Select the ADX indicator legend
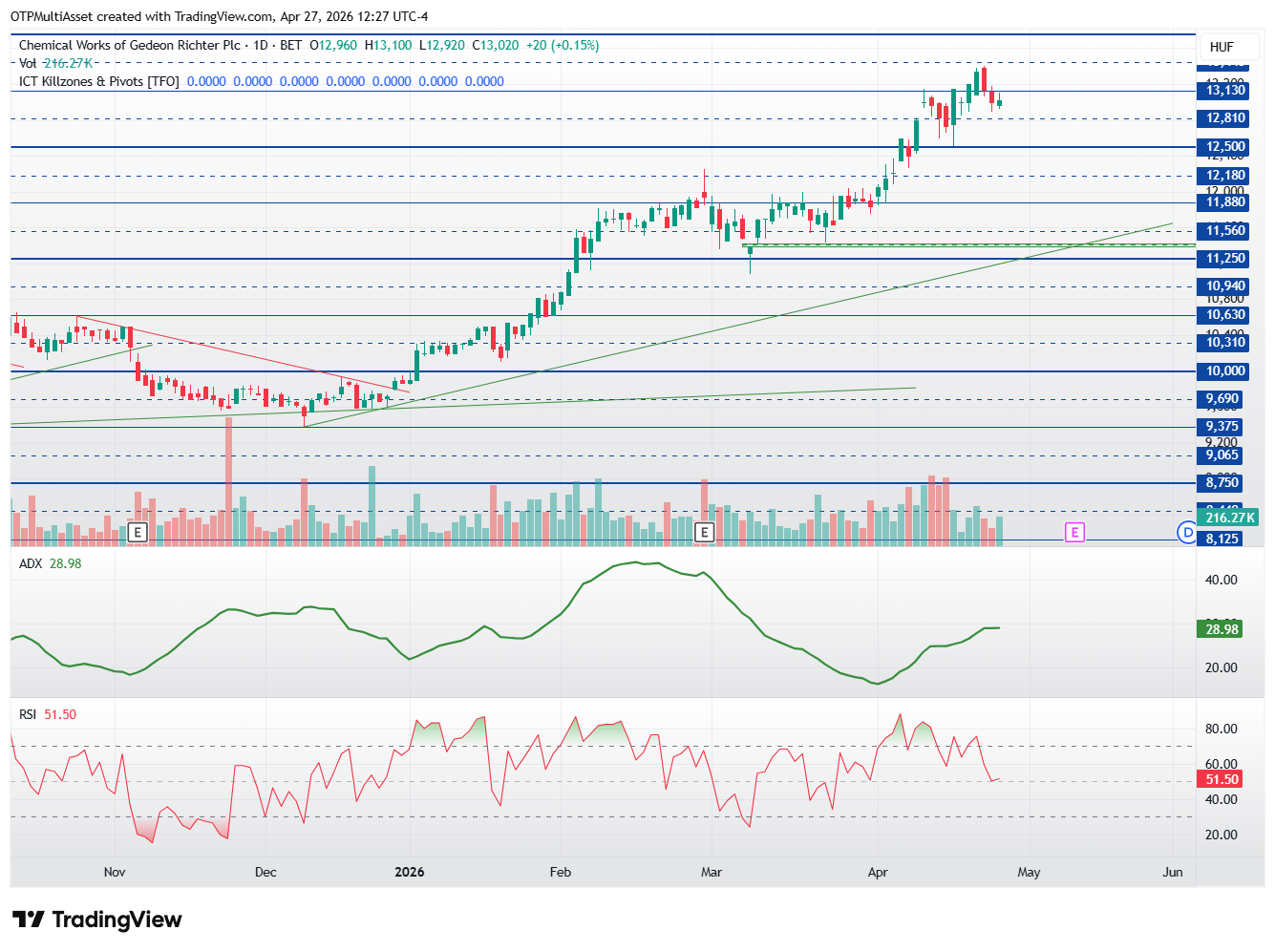This screenshot has width=1275, height=952. 51,563
